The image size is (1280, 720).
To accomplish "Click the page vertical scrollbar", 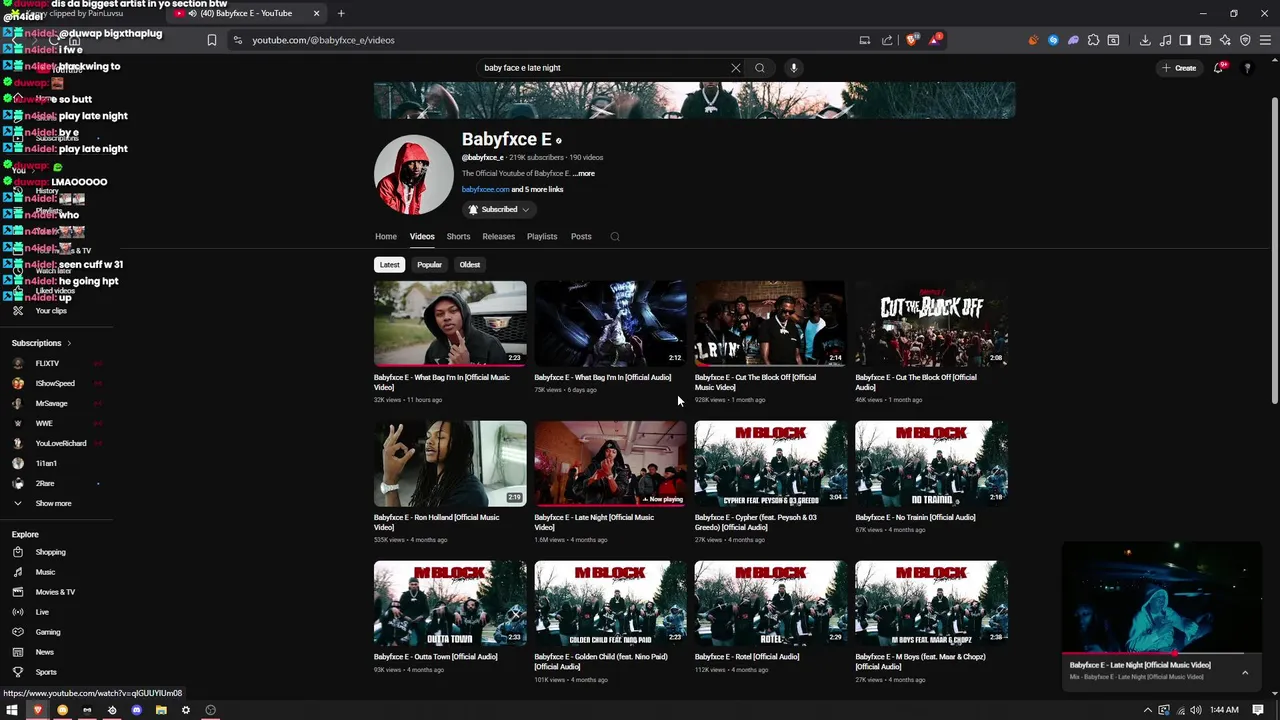I will click(1274, 250).
